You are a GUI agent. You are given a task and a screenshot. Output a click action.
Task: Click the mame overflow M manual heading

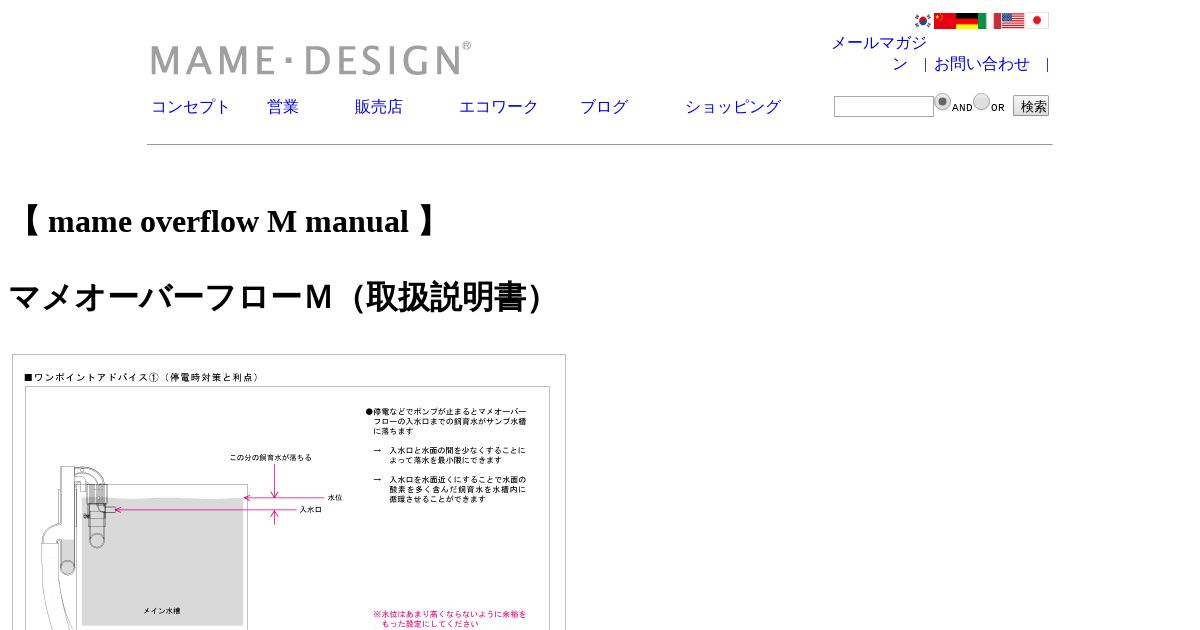click(x=228, y=221)
